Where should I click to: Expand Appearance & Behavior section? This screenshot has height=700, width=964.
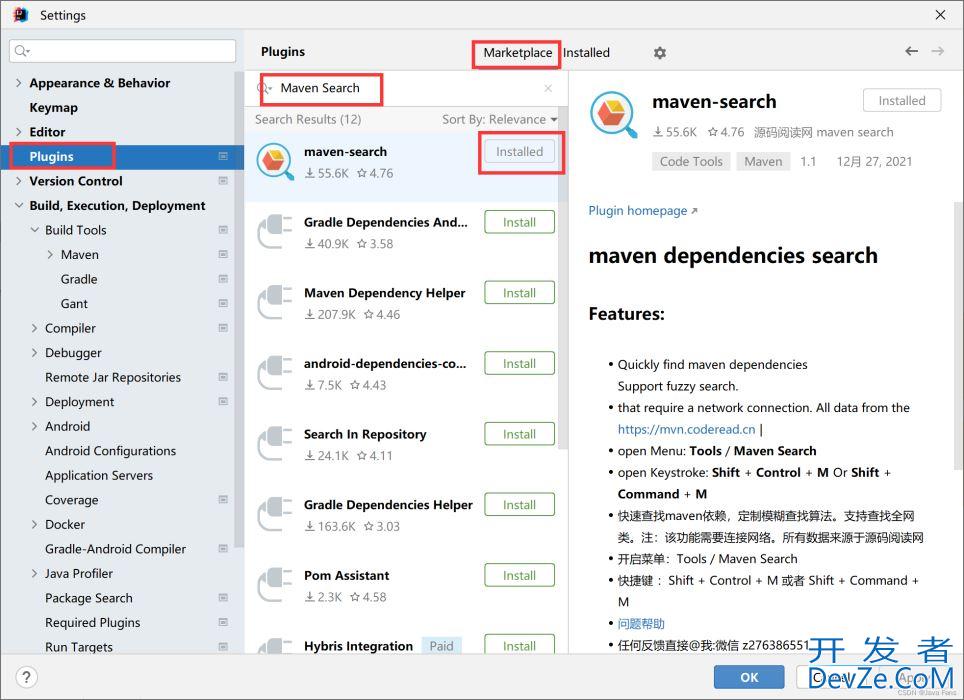tap(18, 83)
